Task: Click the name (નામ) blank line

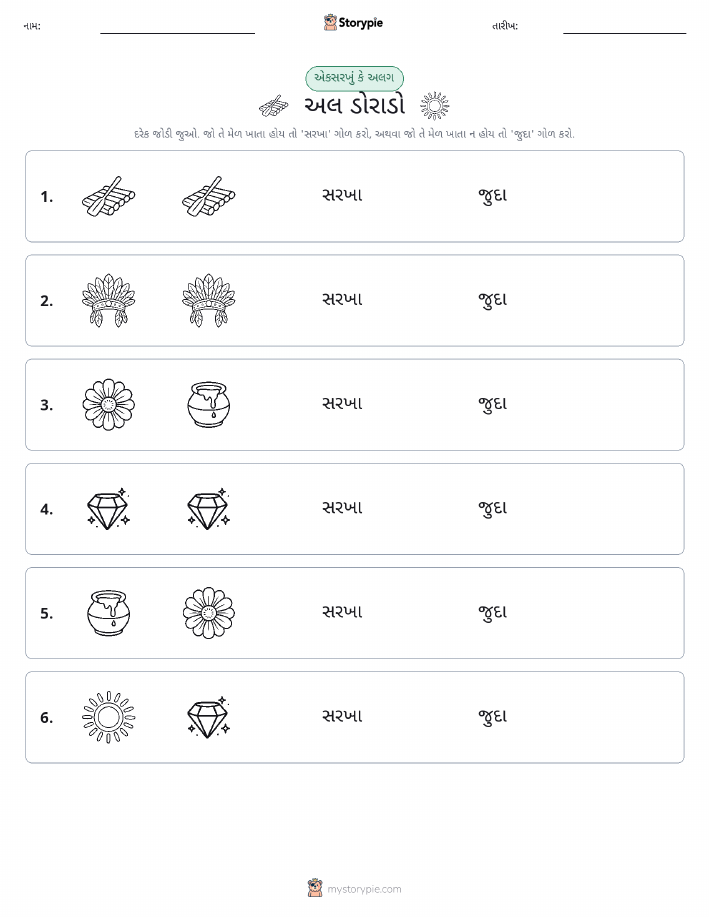Action: (177, 32)
